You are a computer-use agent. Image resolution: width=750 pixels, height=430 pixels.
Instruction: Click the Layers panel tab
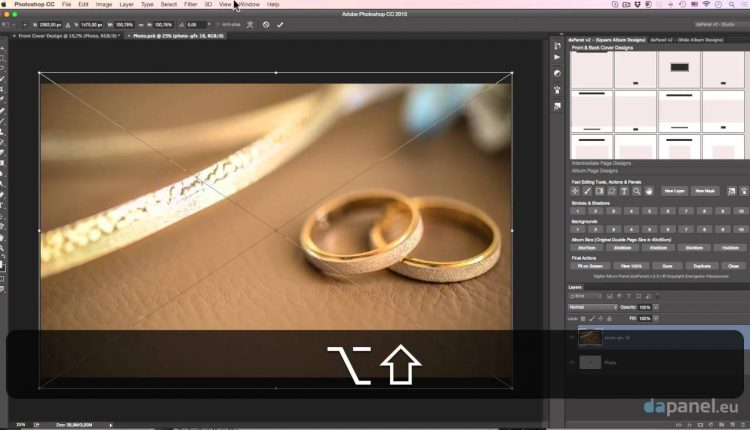pyautogui.click(x=575, y=287)
